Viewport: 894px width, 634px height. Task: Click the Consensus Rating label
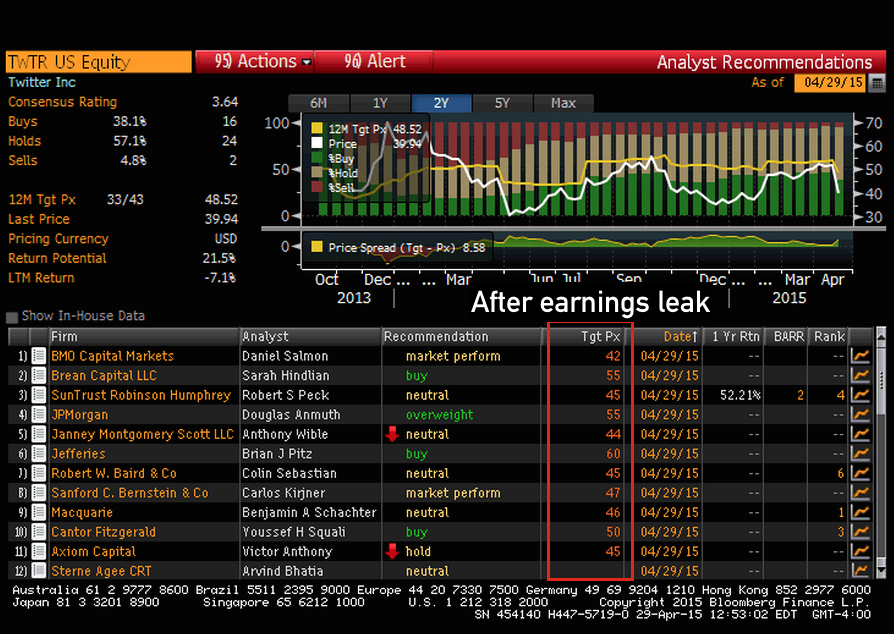point(63,102)
